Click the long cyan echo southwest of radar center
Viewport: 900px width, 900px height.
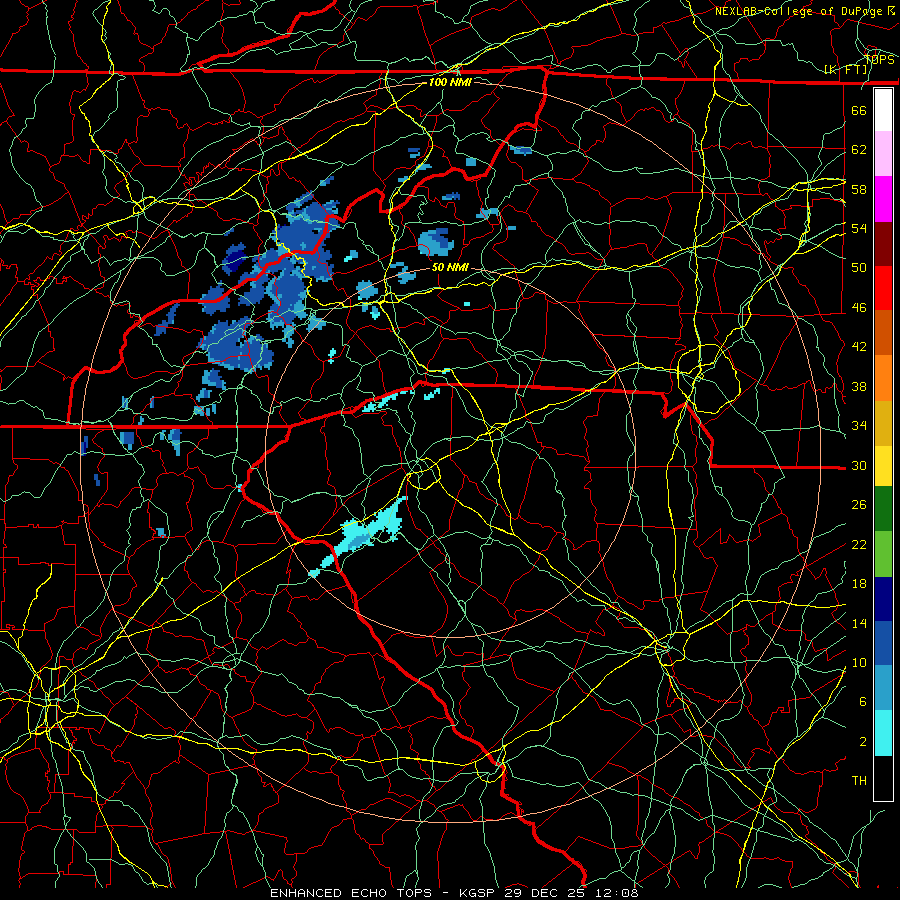[360, 535]
